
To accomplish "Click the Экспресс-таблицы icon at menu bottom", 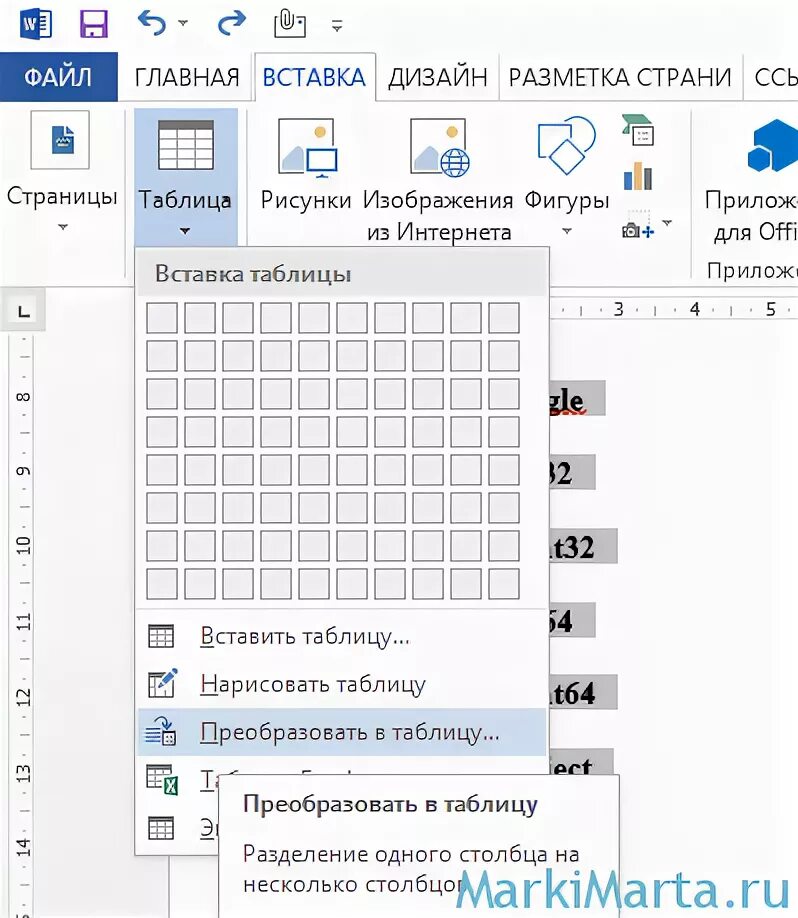I will (161, 828).
